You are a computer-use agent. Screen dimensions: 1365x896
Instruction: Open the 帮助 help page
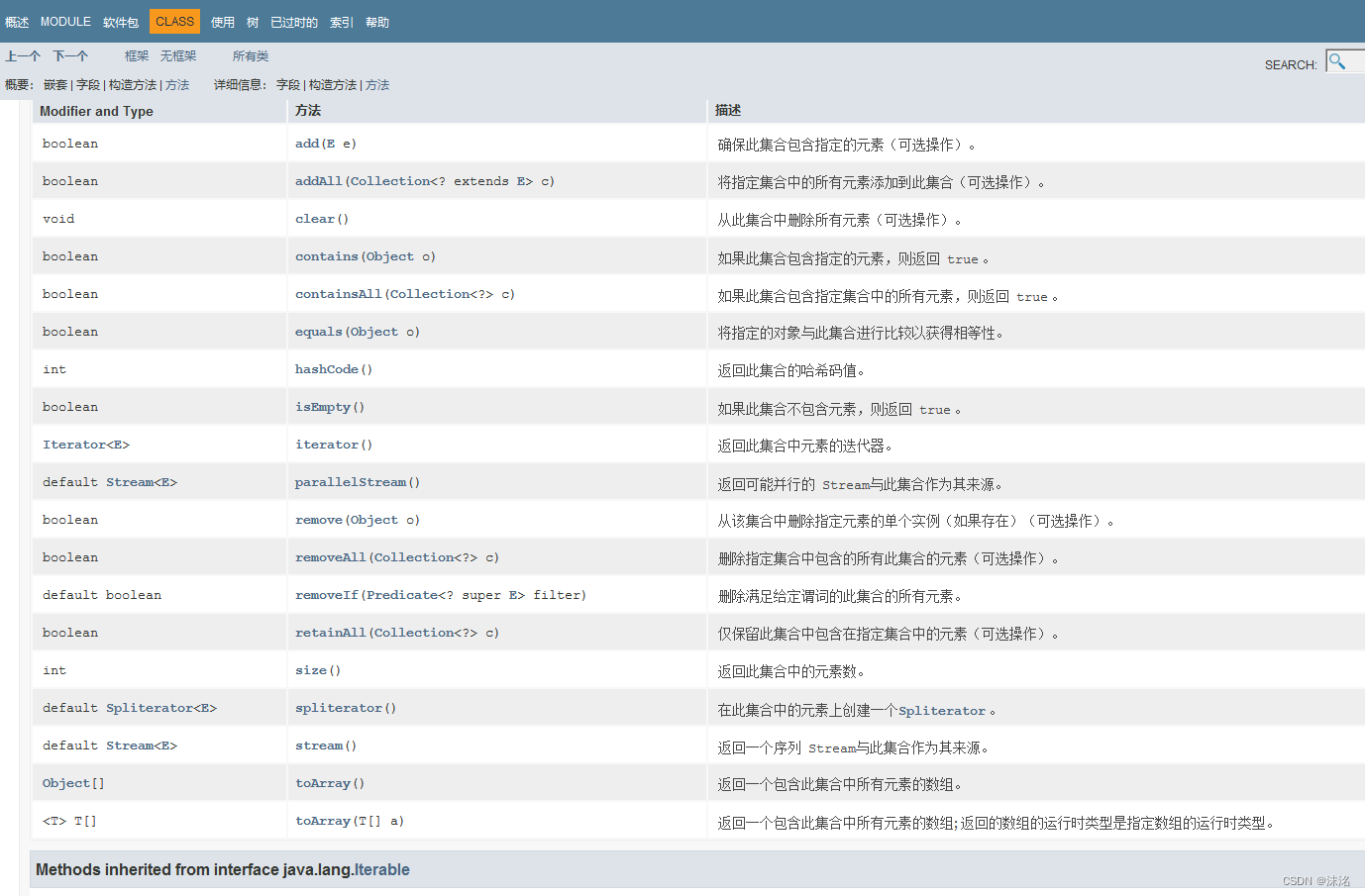376,21
